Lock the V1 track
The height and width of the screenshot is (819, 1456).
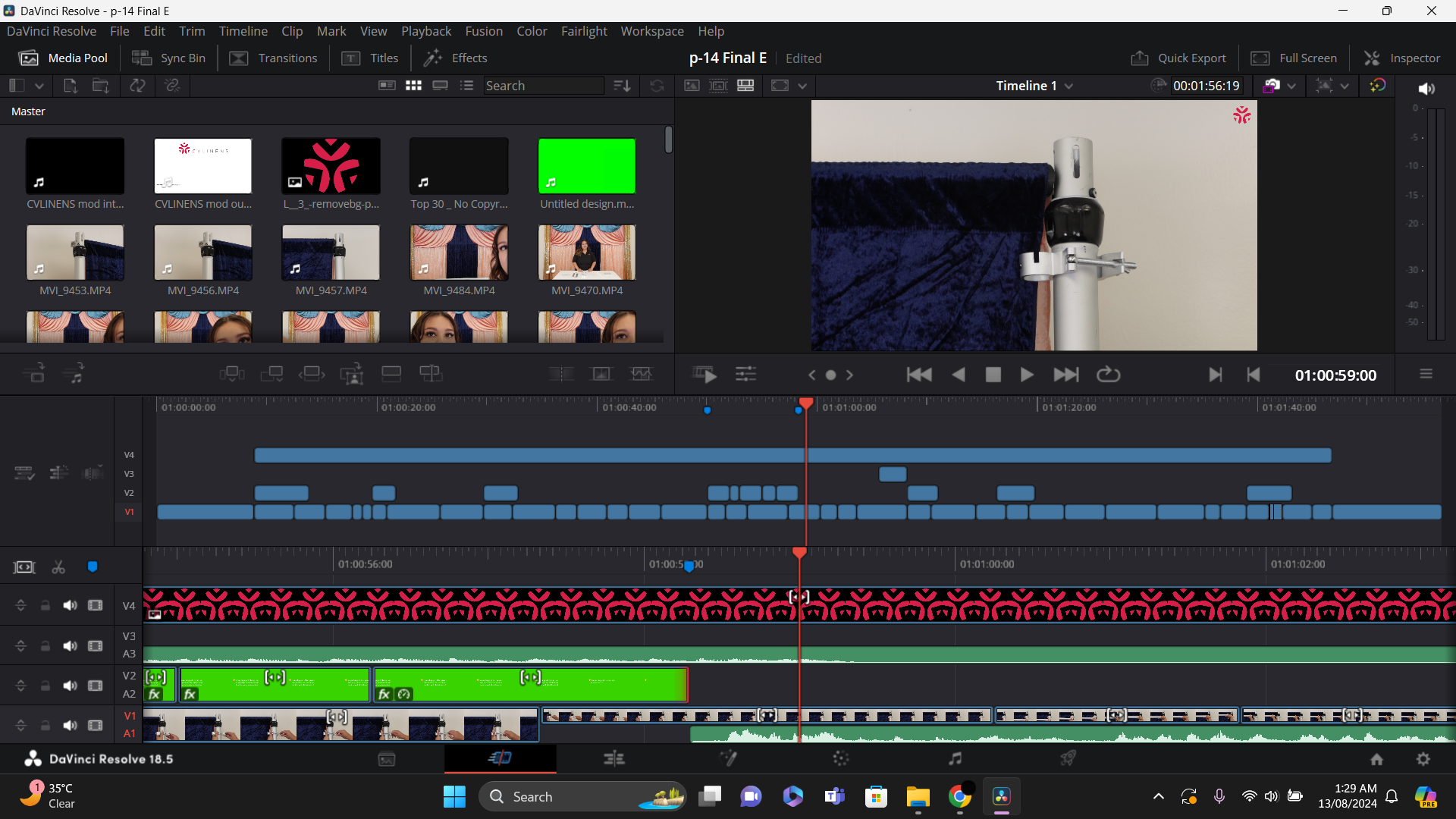click(x=45, y=725)
